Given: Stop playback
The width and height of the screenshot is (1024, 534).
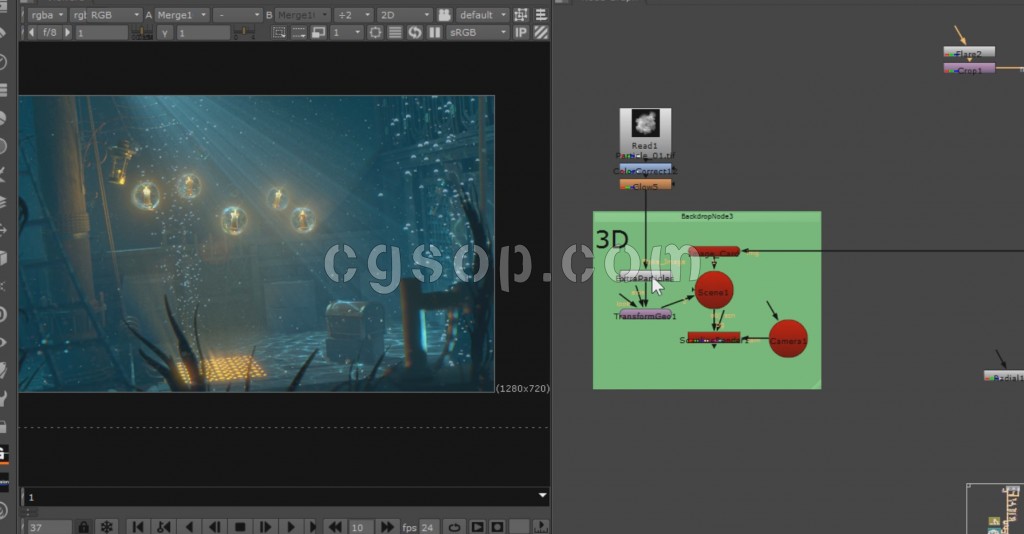Looking at the screenshot, I should coord(240,527).
